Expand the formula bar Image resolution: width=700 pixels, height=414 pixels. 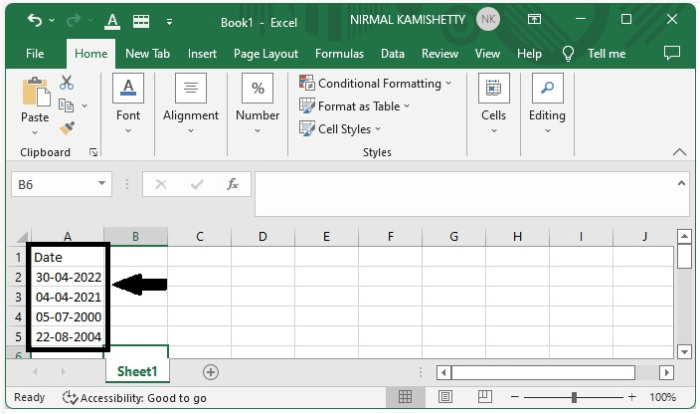(x=681, y=183)
